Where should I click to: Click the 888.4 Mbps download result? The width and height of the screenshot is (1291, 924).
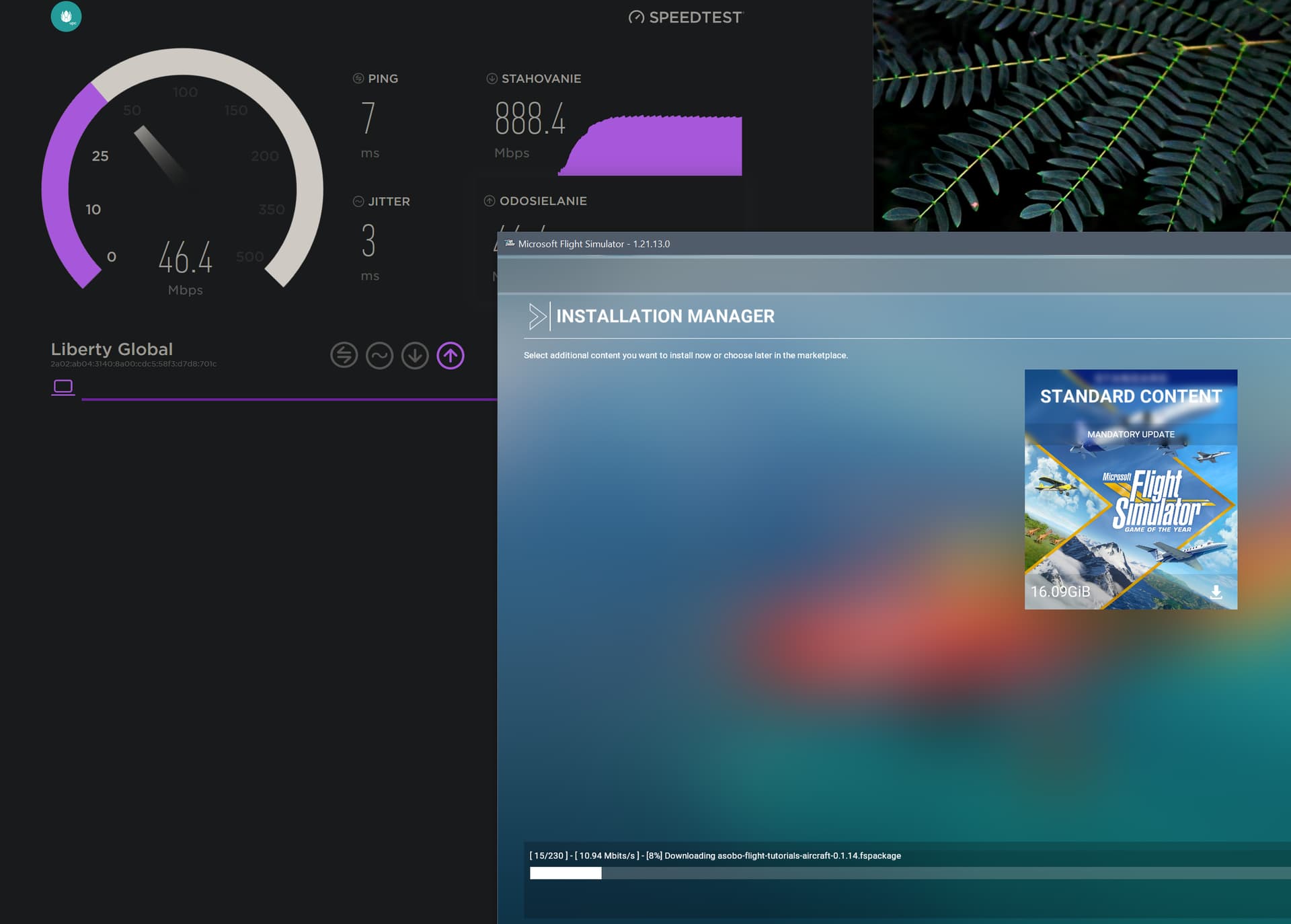click(530, 119)
